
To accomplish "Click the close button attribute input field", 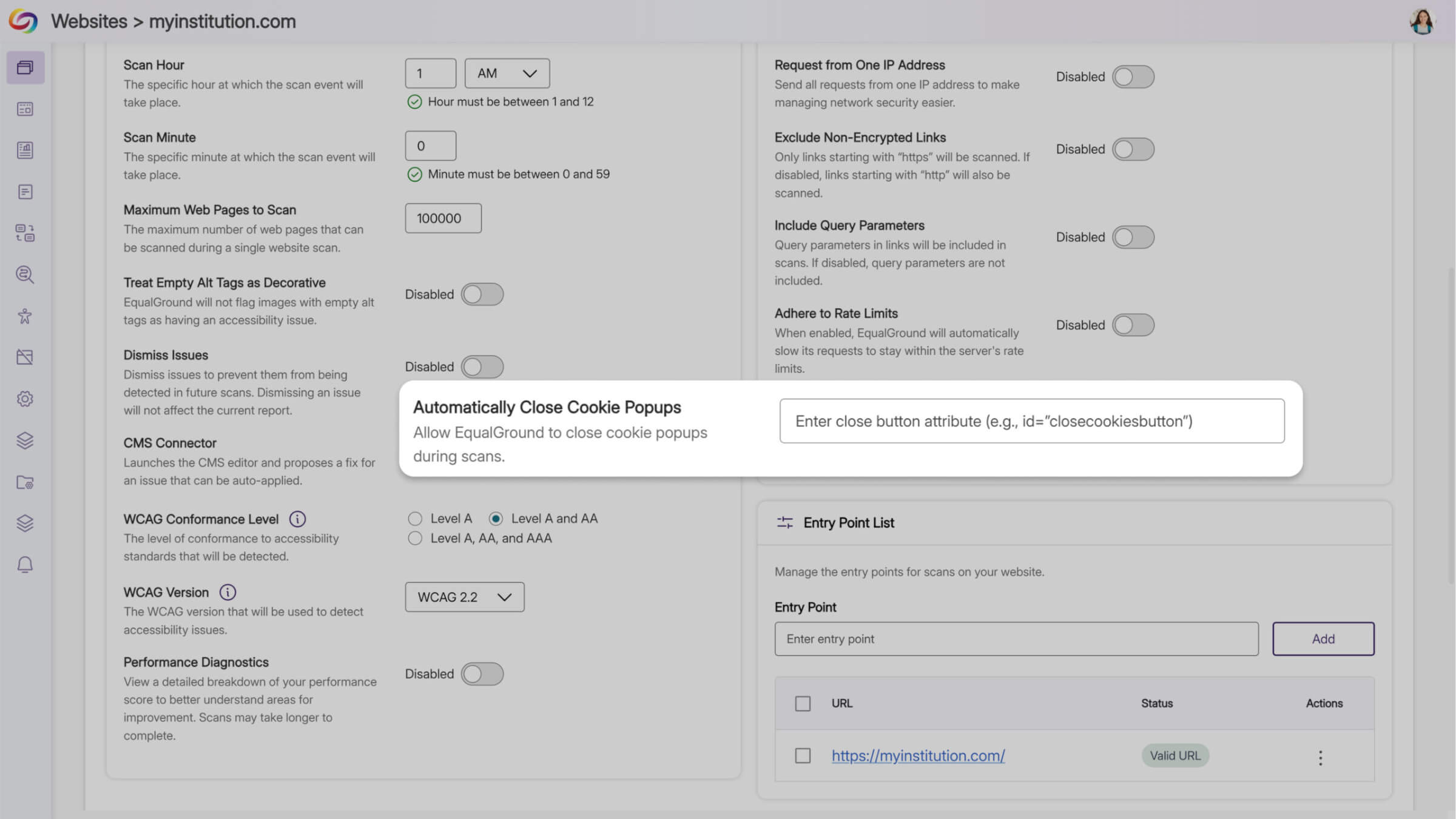I will coord(1031,421).
